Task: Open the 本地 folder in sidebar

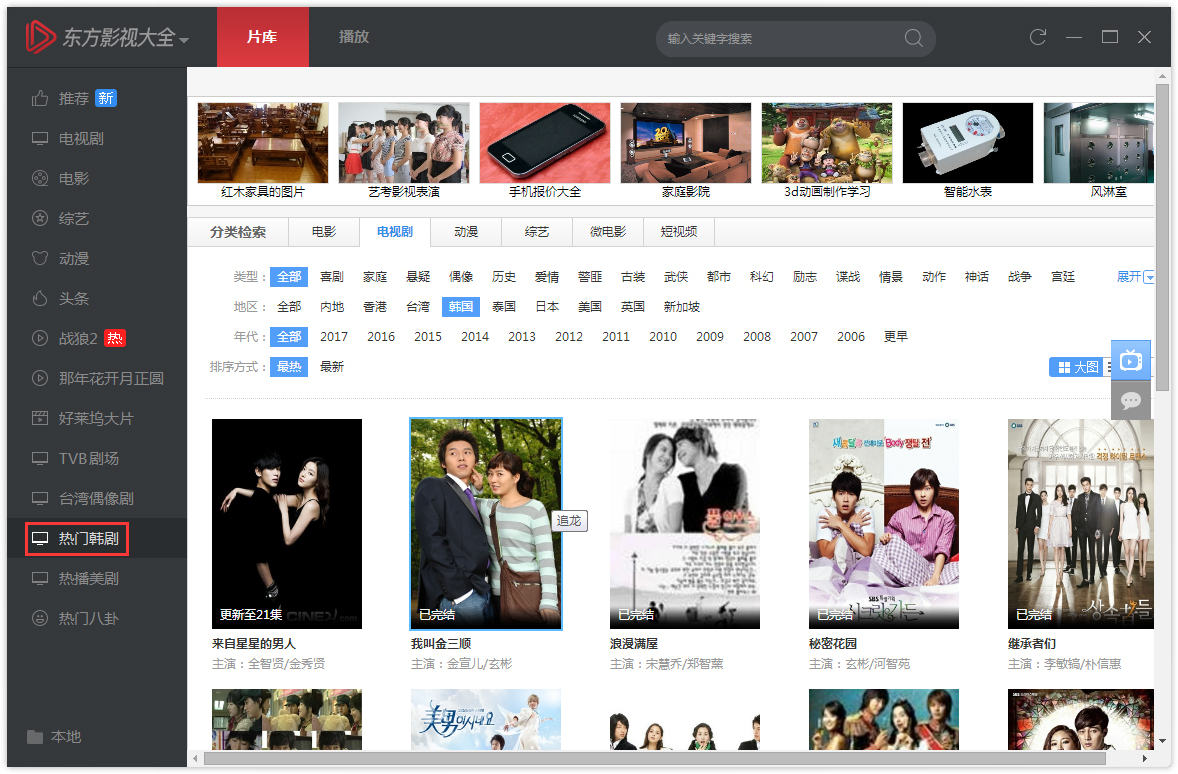Action: pos(65,736)
